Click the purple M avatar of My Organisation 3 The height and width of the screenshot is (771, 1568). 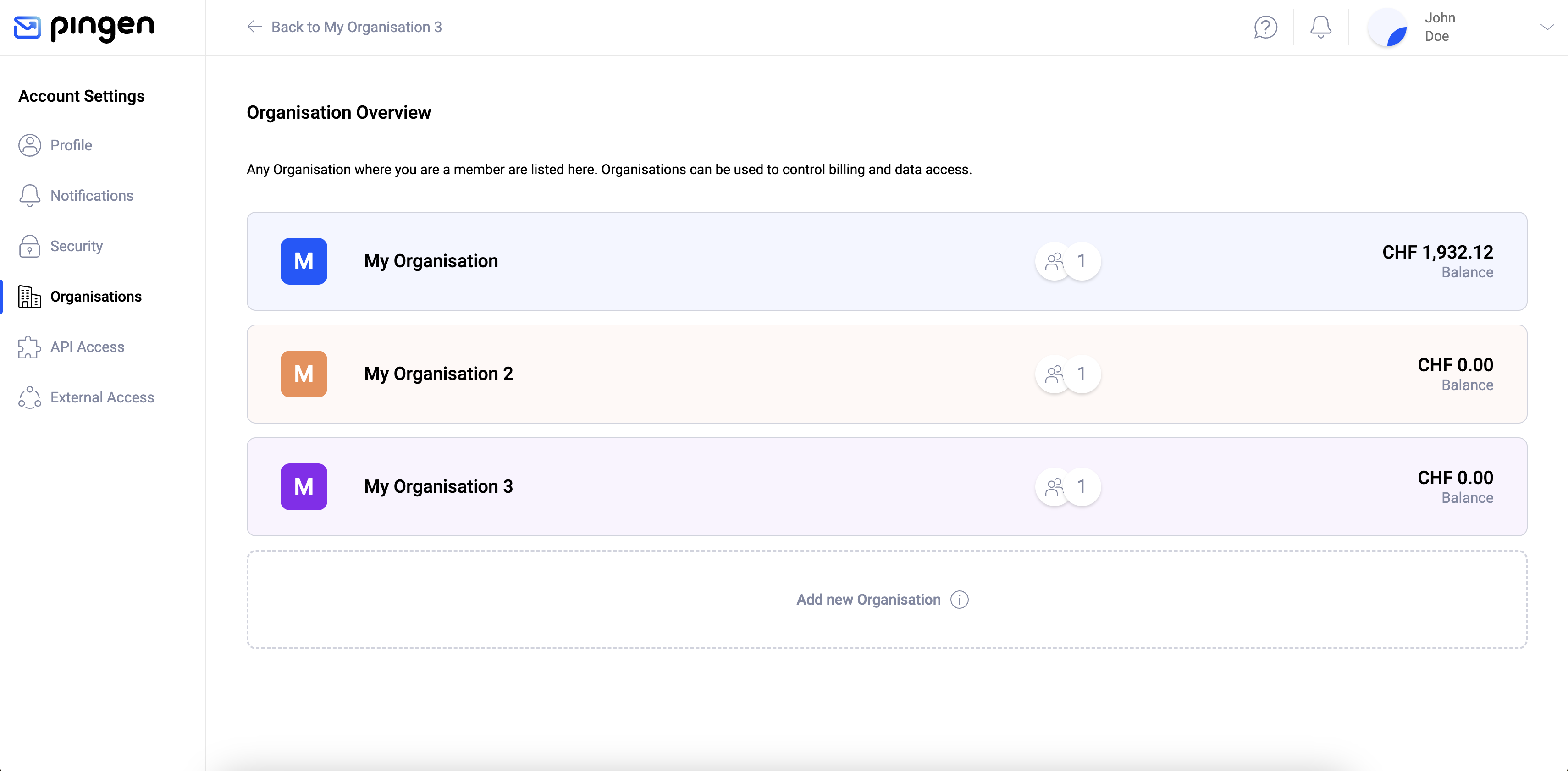(304, 487)
